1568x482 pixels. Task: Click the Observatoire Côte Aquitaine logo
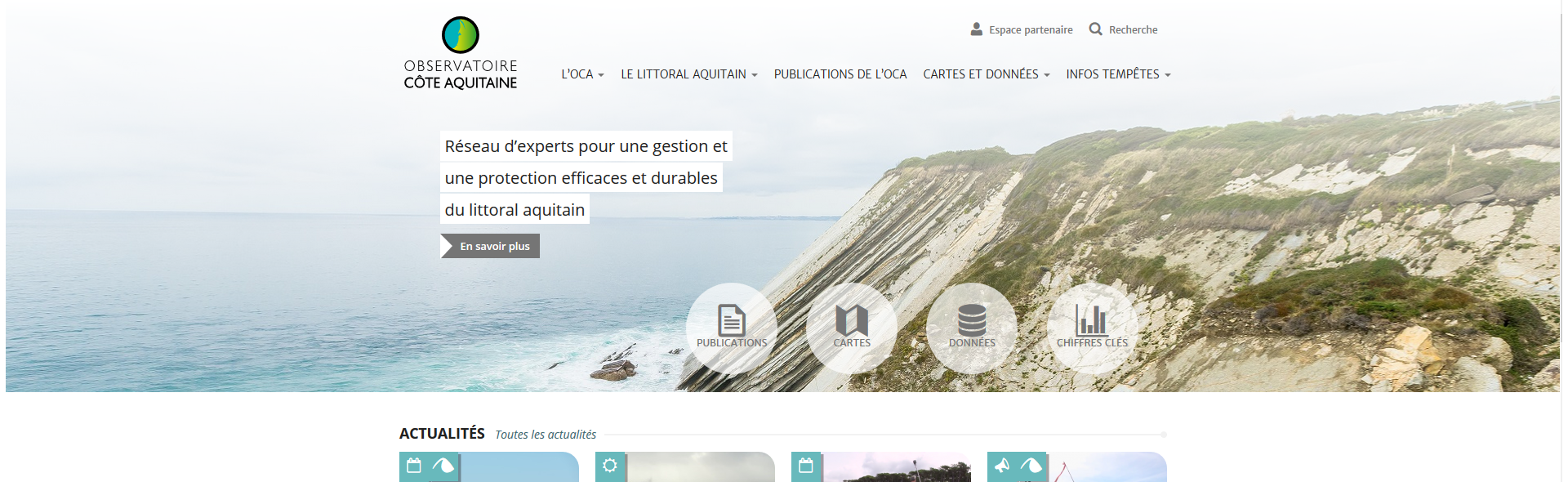tap(461, 53)
